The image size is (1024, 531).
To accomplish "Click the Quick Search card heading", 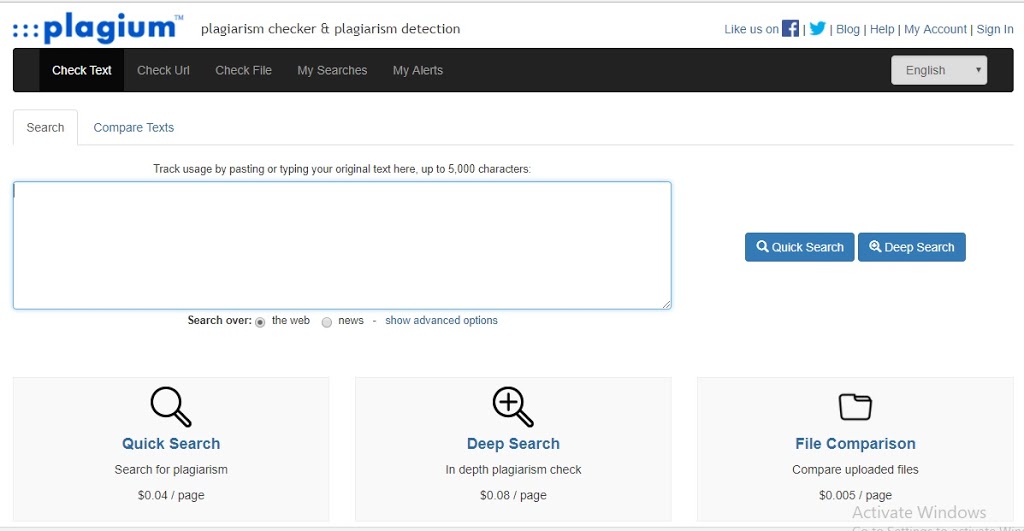I will point(171,443).
